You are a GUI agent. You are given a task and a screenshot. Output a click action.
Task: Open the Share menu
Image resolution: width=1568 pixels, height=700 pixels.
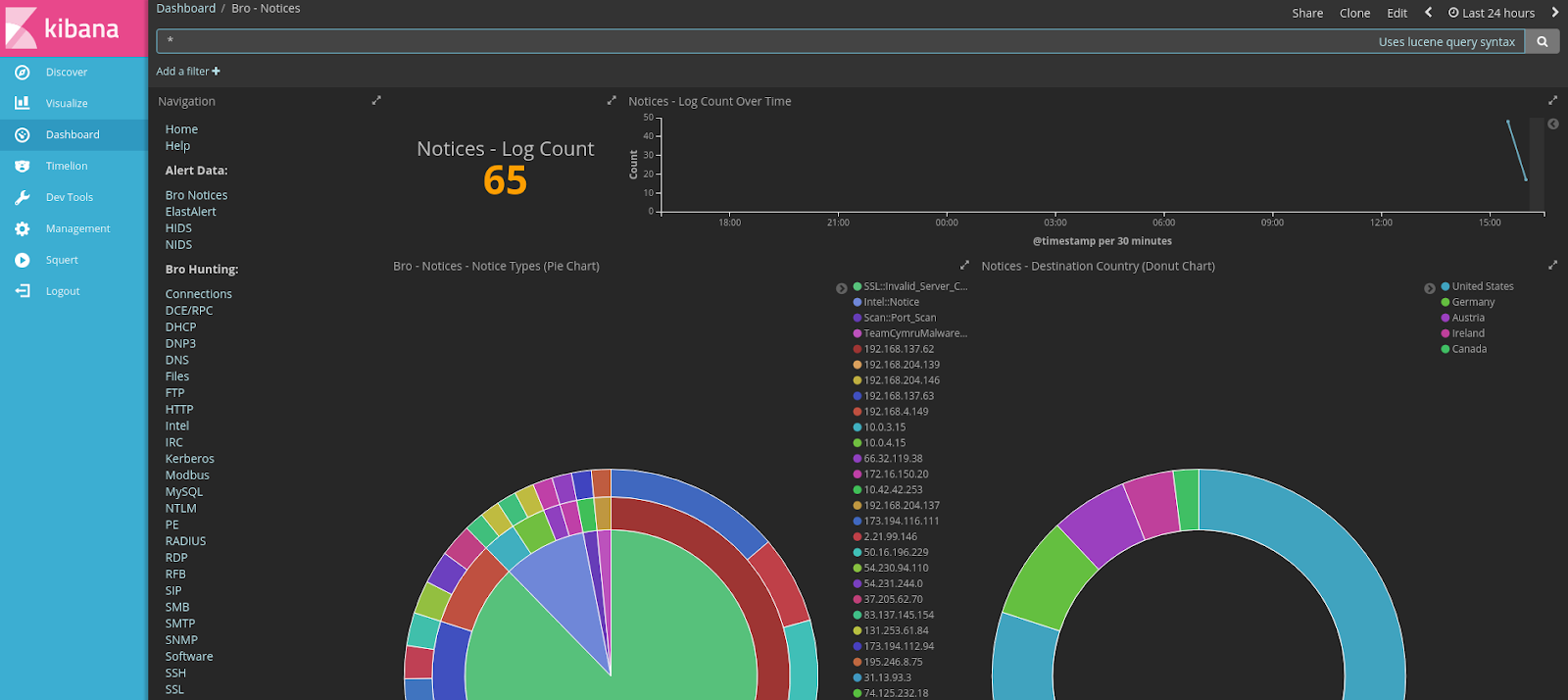(1307, 13)
